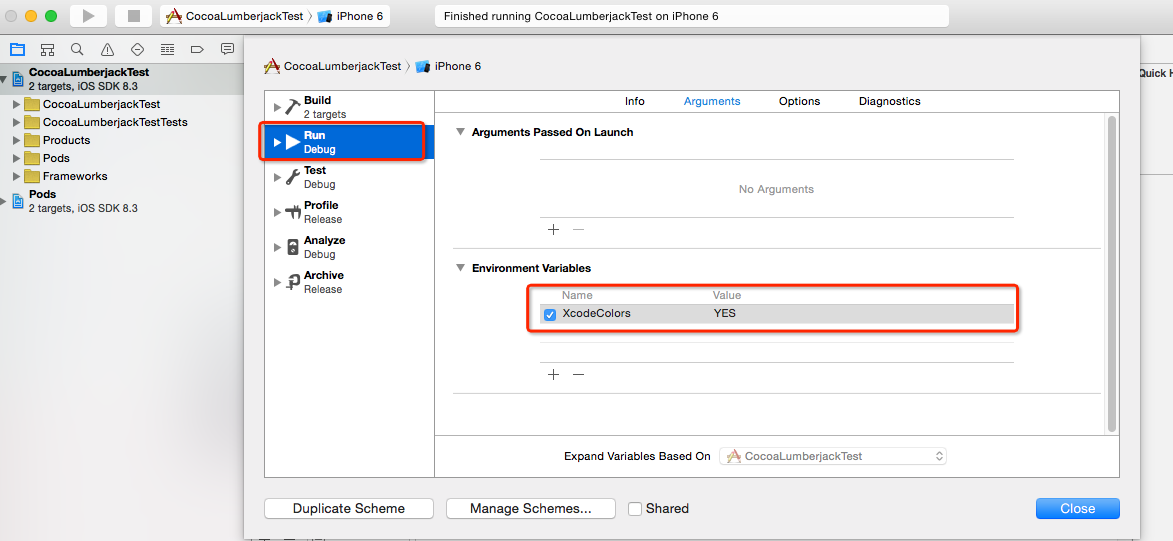
Task: Click the Test wrench icon
Action: 293,177
